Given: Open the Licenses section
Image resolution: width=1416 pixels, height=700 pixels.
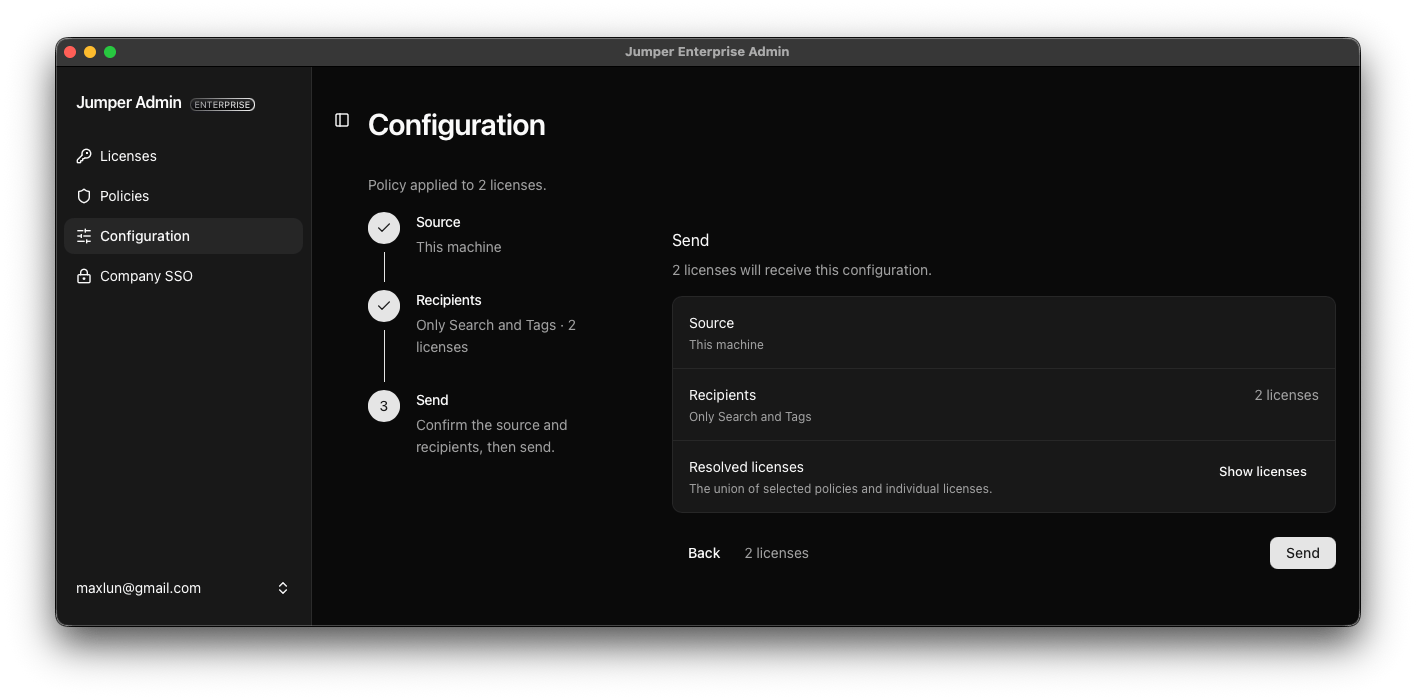Looking at the screenshot, I should click(x=183, y=156).
